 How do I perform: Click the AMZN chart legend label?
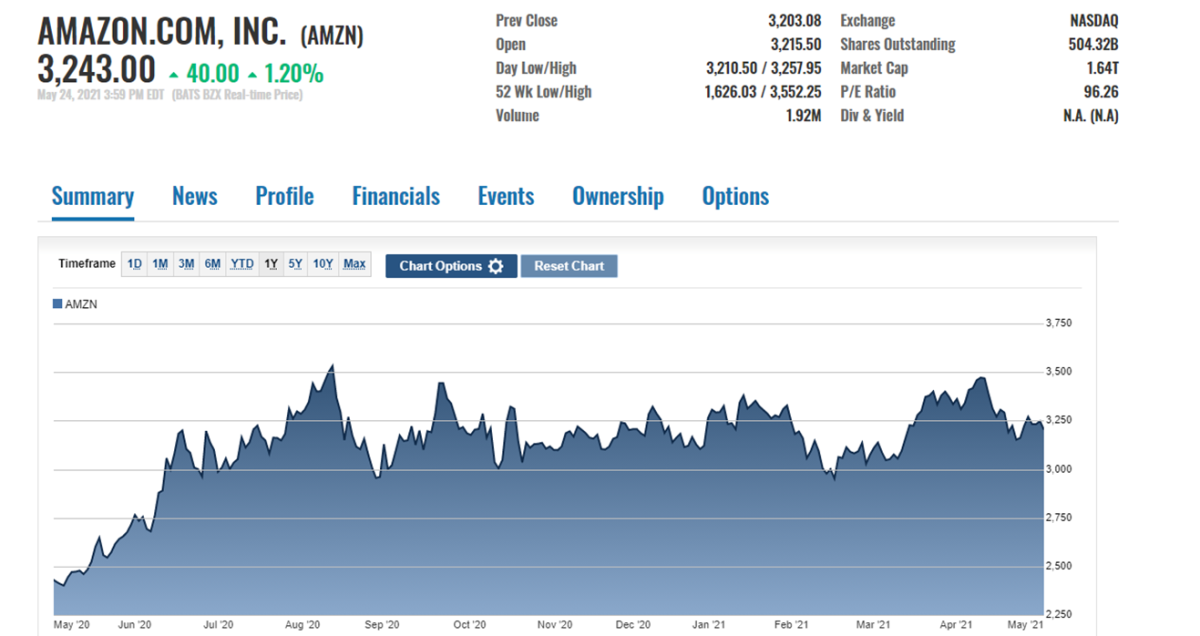[81, 304]
